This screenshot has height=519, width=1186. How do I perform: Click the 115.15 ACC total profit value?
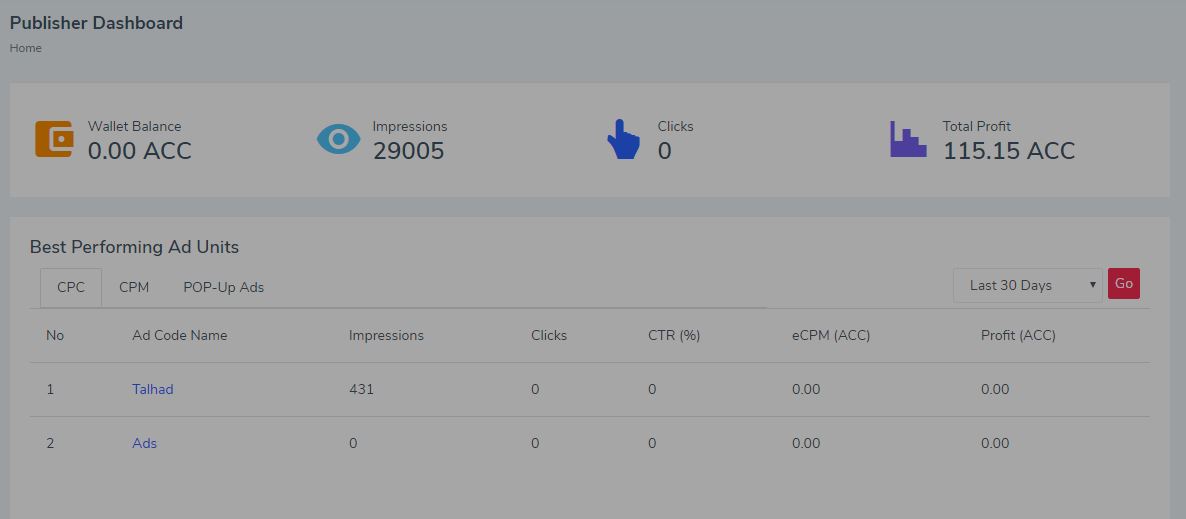pyautogui.click(x=1009, y=151)
